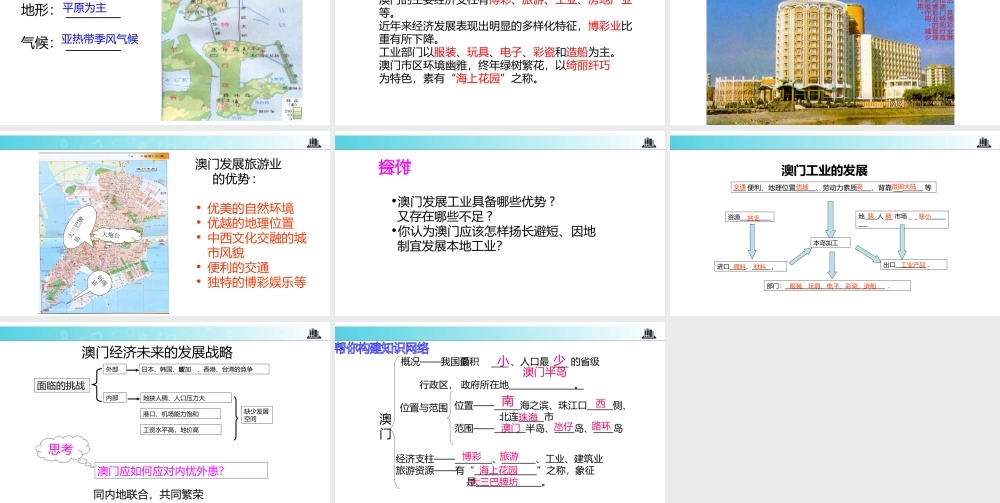Click the '亚热带季风气候' answer text

point(99,39)
